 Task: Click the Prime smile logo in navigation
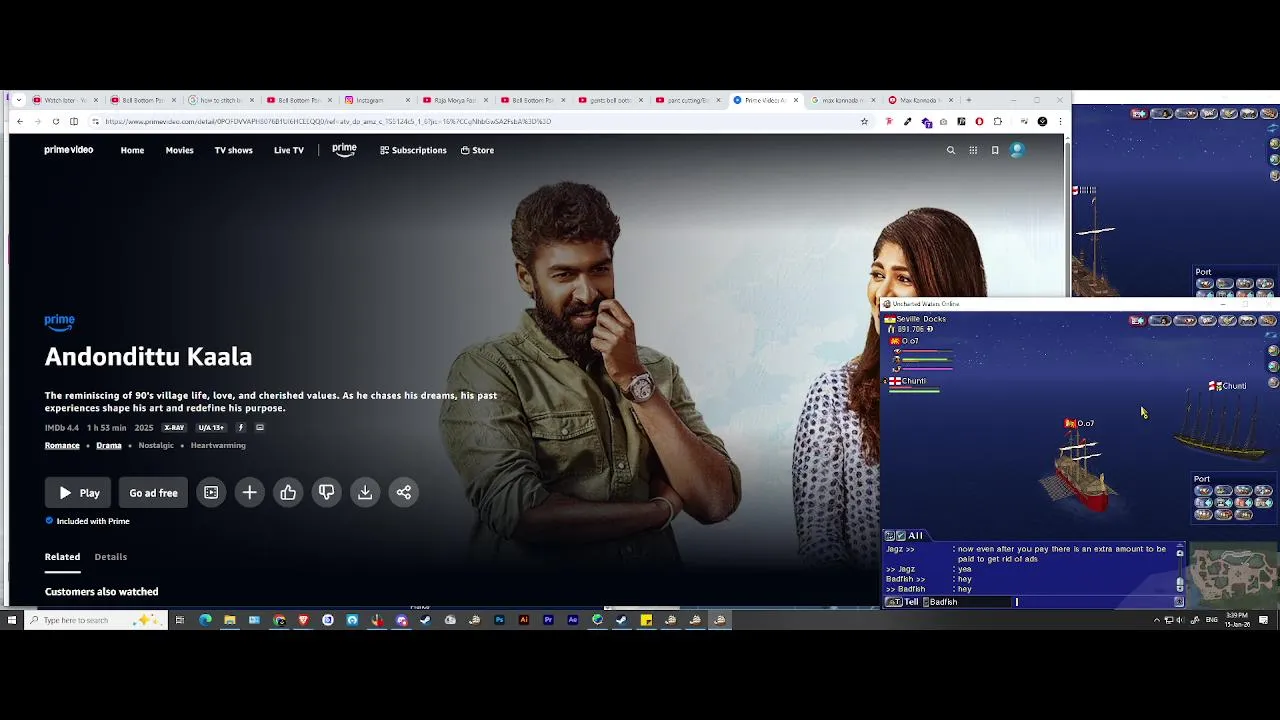[x=344, y=150]
